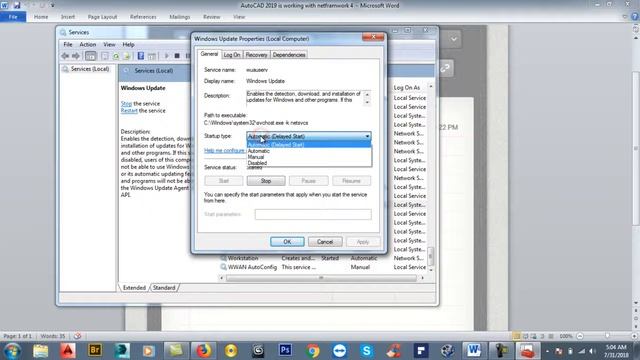Launch Photoshop from the taskbar
The width and height of the screenshot is (640, 360).
pos(285,351)
